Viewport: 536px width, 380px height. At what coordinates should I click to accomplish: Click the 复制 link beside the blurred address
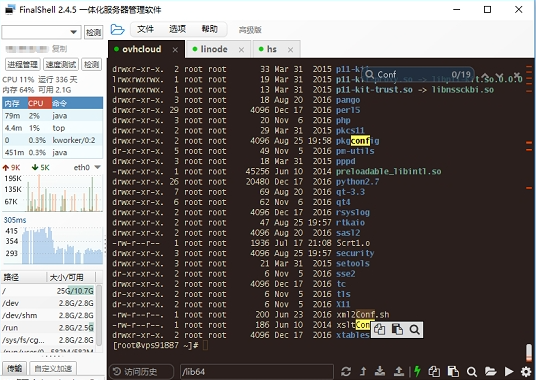pyautogui.click(x=59, y=49)
